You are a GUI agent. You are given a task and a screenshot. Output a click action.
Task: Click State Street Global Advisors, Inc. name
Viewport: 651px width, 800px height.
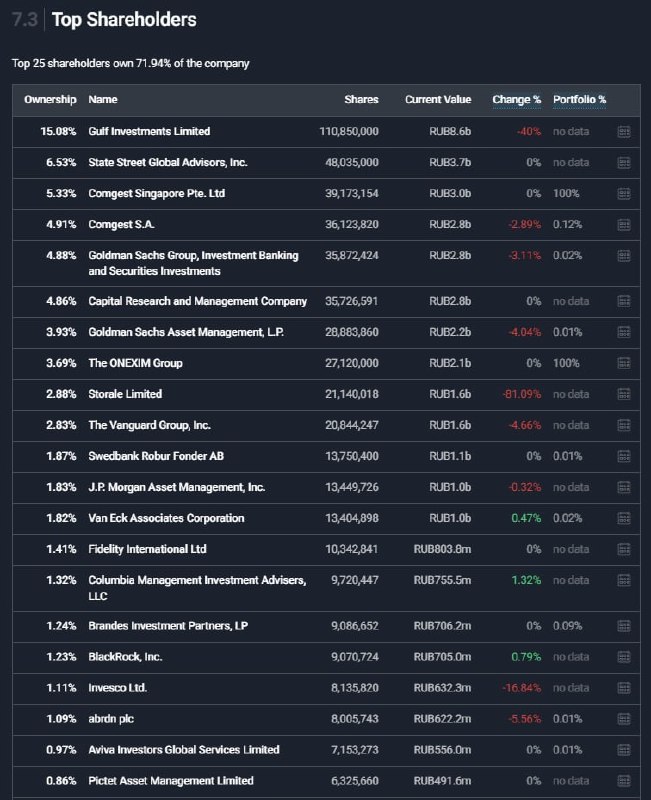168,162
